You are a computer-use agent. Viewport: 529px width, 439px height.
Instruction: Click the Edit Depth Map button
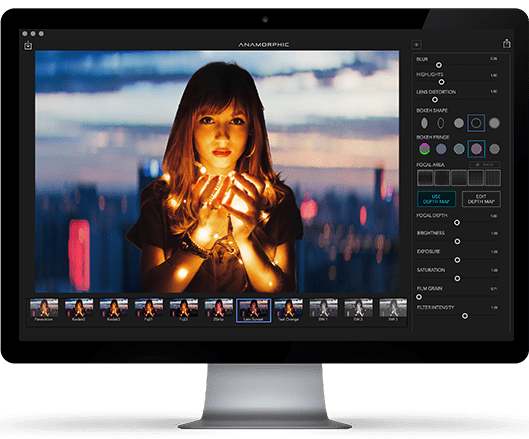tap(481, 199)
